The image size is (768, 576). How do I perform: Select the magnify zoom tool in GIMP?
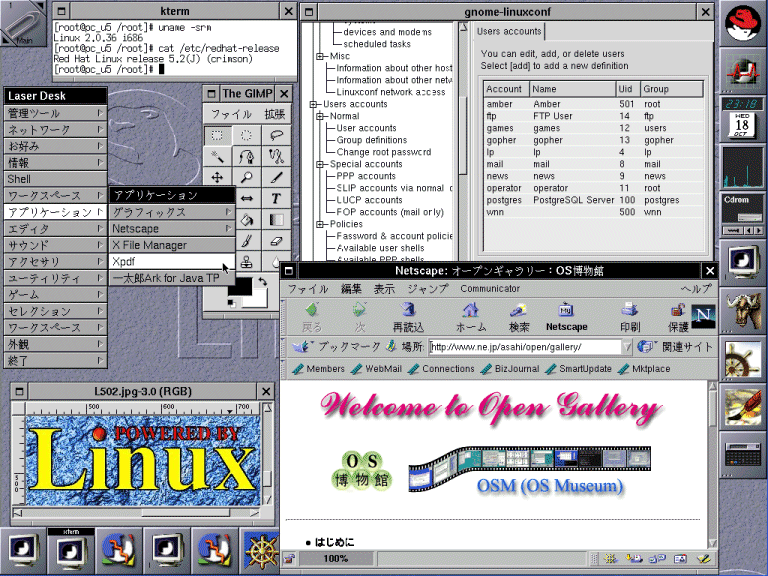pos(247,177)
